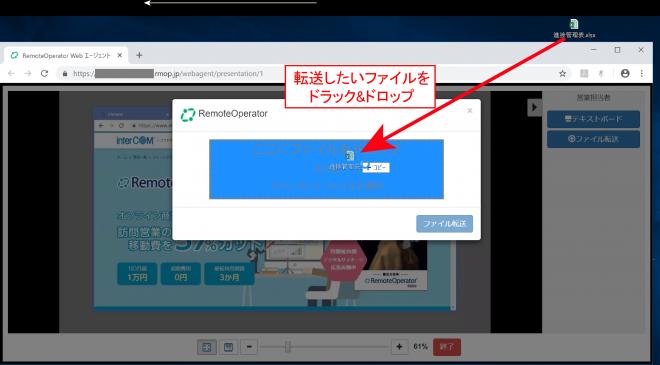The width and height of the screenshot is (660, 365).
Task: Open the 進捗管理表.xlsx desktop file icon
Action: tap(574, 28)
